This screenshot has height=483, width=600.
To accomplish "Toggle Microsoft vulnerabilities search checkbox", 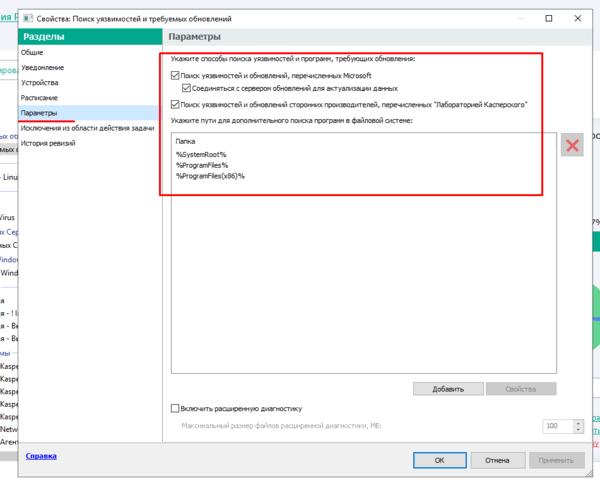I will pyautogui.click(x=175, y=75).
